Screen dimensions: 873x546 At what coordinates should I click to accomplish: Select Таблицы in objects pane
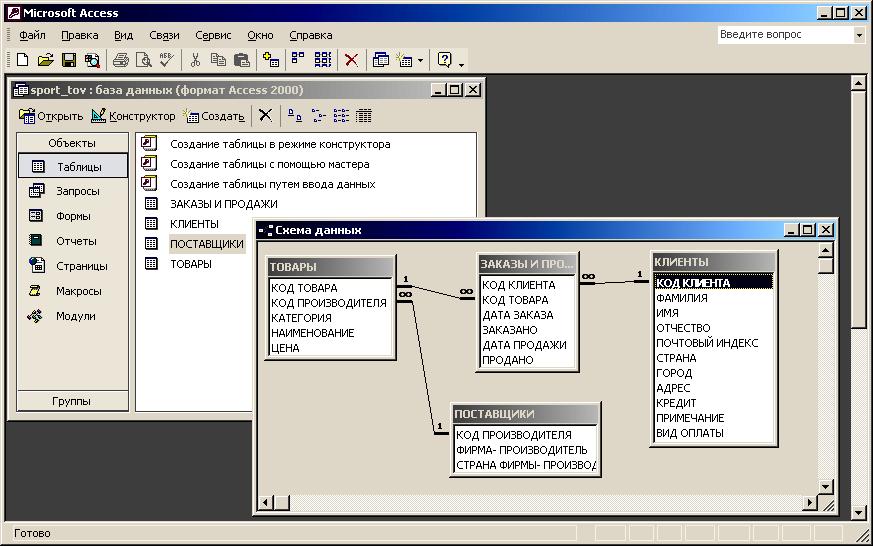pyautogui.click(x=73, y=166)
